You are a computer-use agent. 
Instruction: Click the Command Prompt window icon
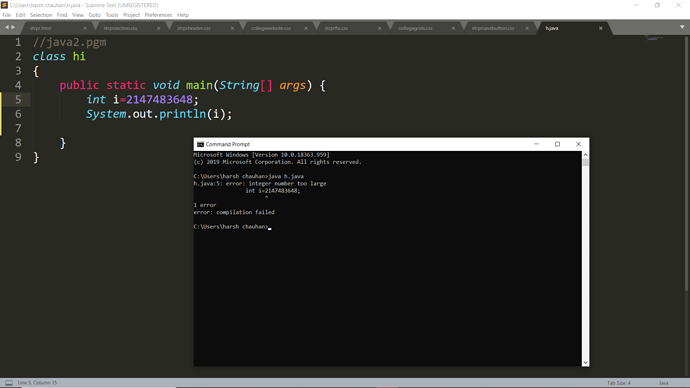click(200, 144)
